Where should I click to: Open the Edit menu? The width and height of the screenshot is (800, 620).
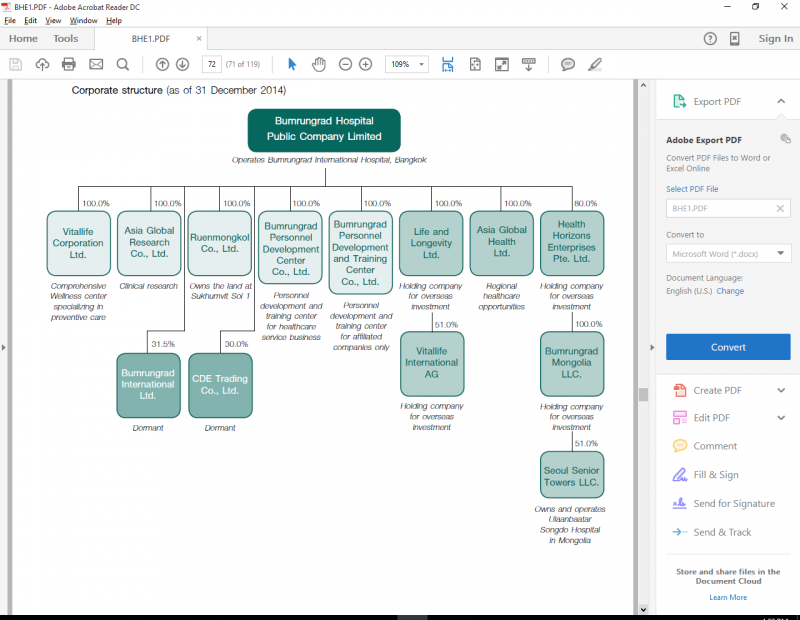[31, 20]
